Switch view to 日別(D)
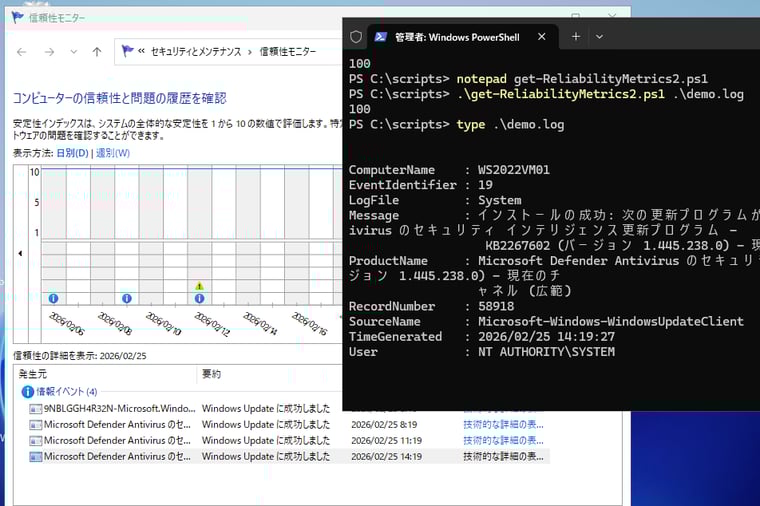The width and height of the screenshot is (760, 506). pyautogui.click(x=72, y=153)
